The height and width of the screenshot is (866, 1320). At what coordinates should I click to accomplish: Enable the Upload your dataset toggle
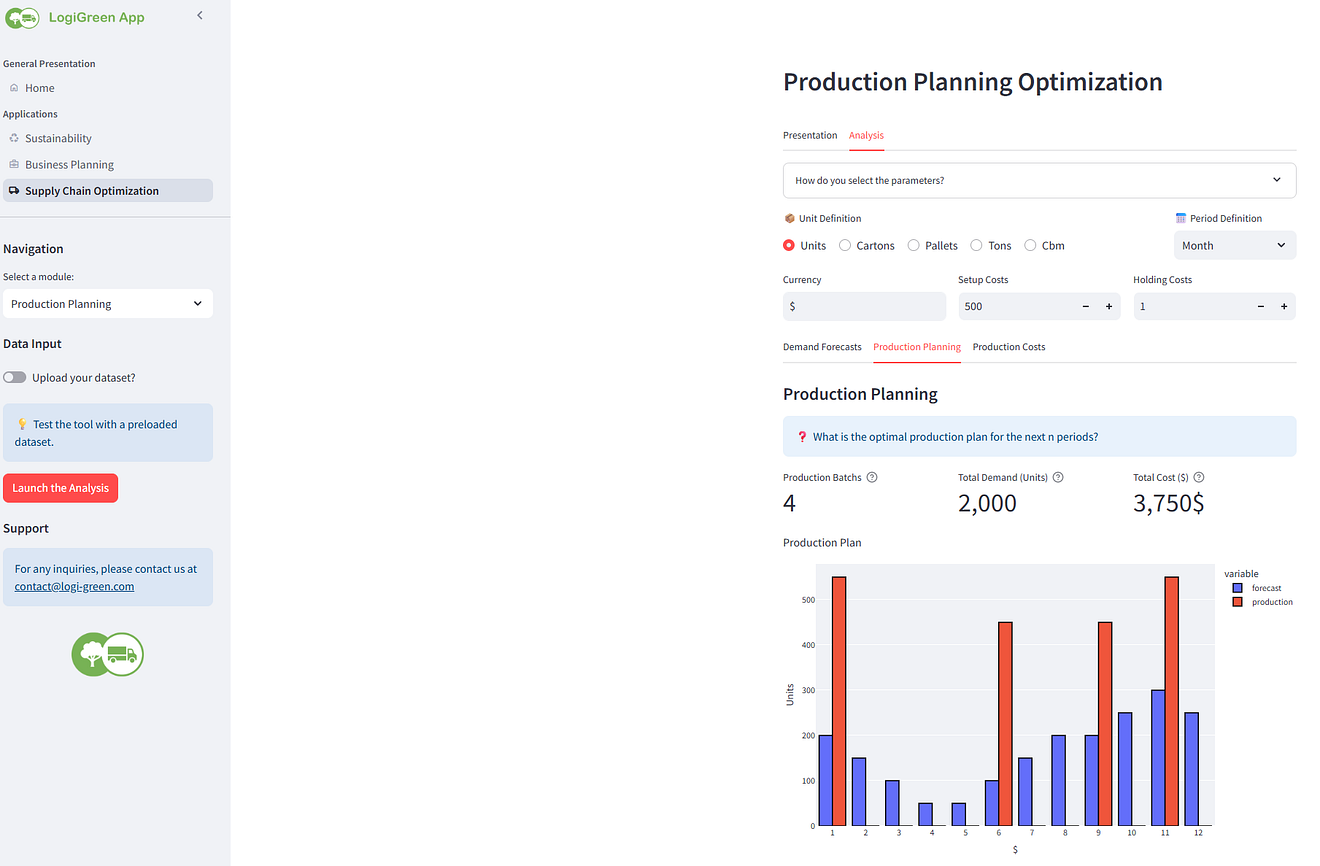(15, 378)
